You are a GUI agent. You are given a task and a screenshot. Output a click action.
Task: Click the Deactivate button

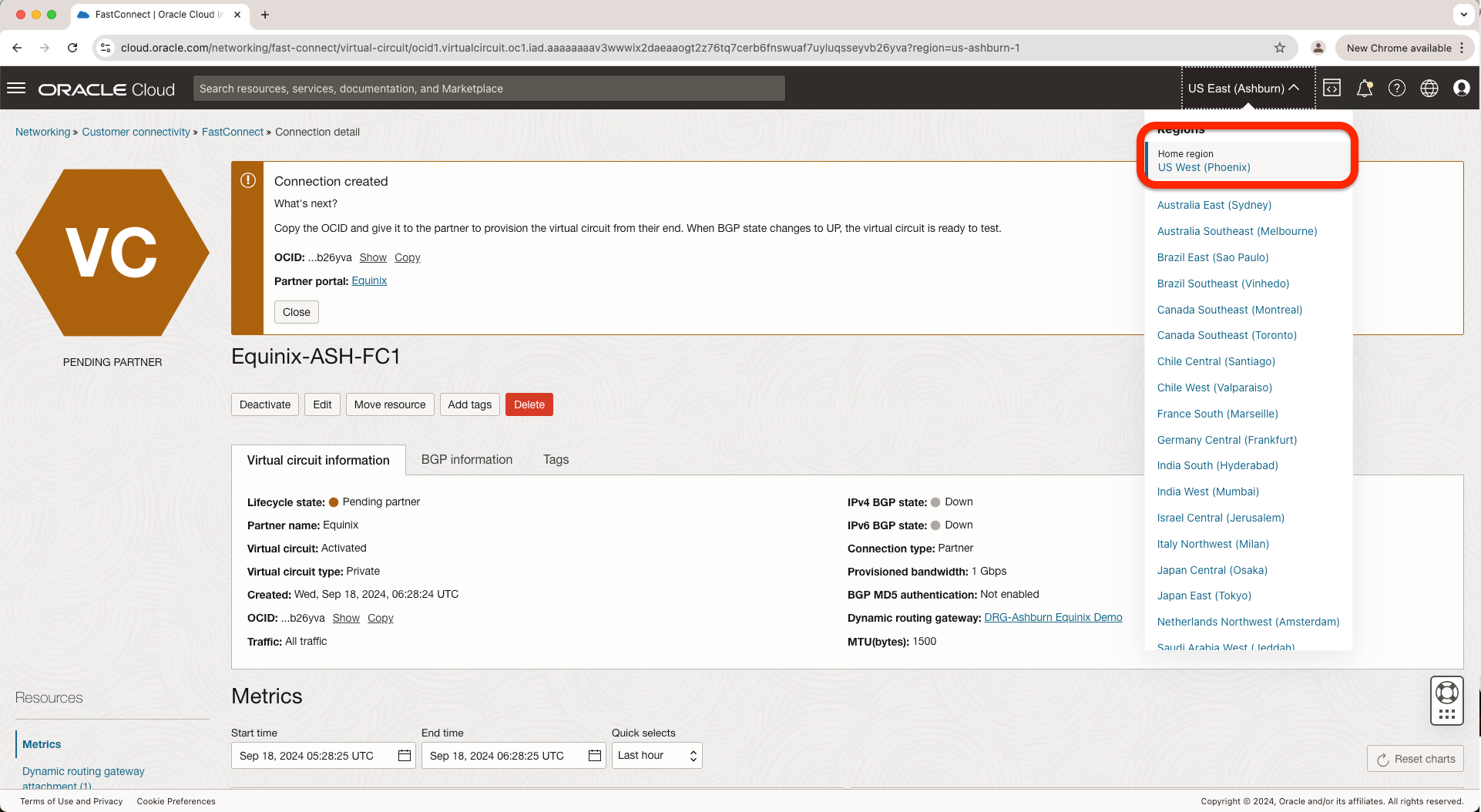click(265, 404)
